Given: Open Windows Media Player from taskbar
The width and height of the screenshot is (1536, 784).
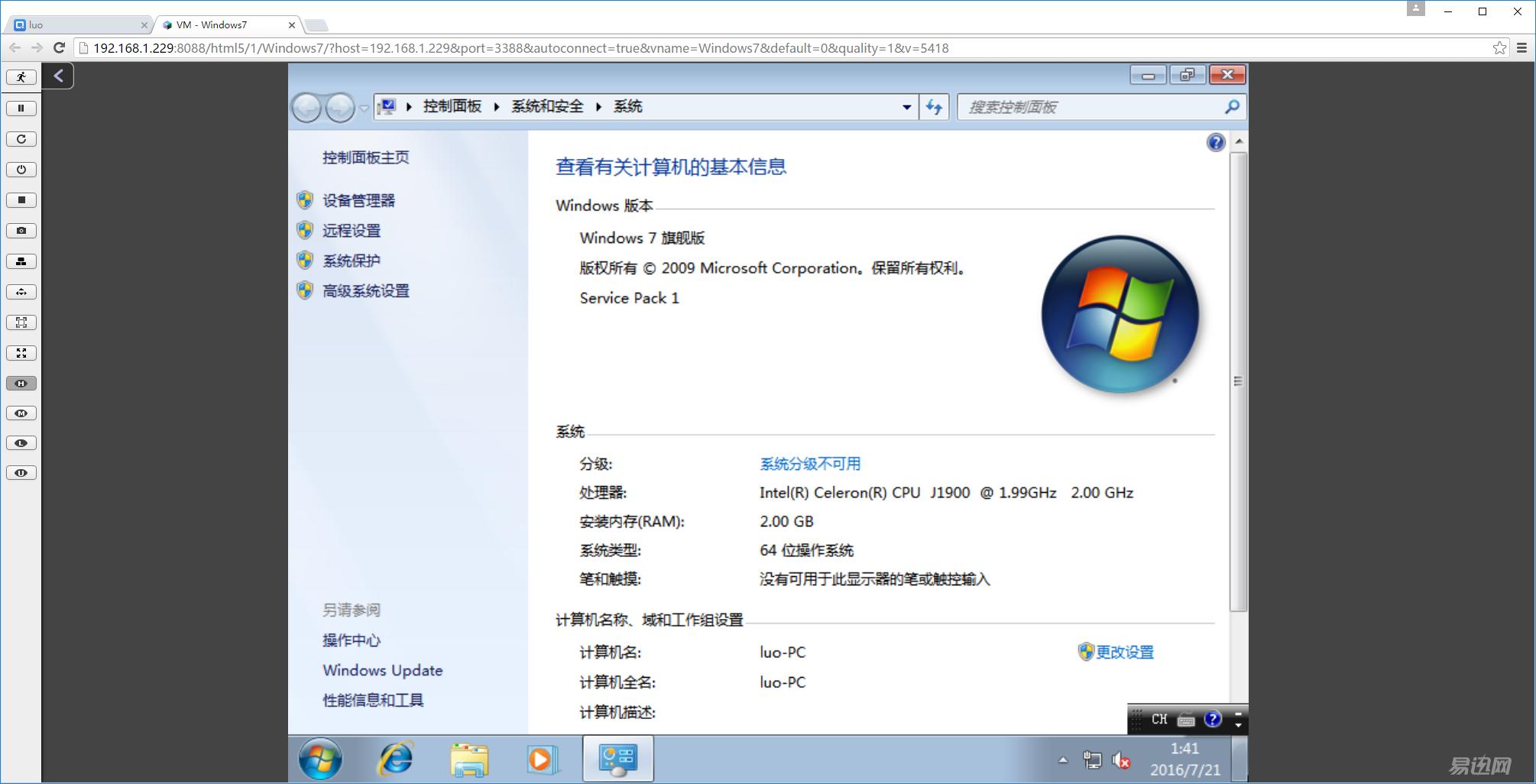Looking at the screenshot, I should click(543, 760).
